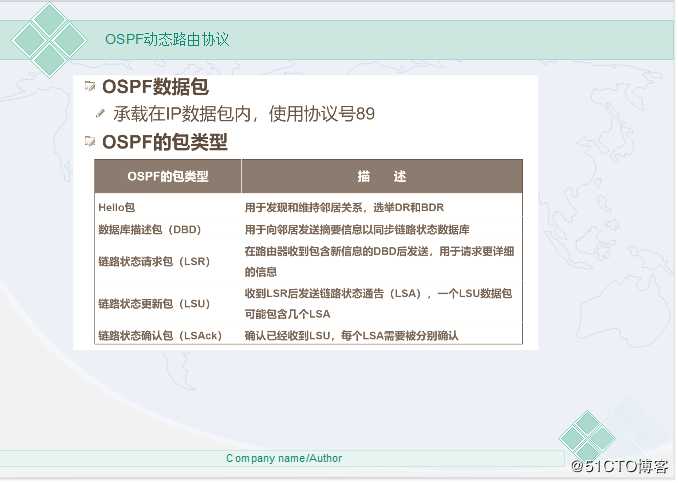Click the table header cell OSPF的包类型
Viewport: 678px width, 483px height.
pos(168,176)
